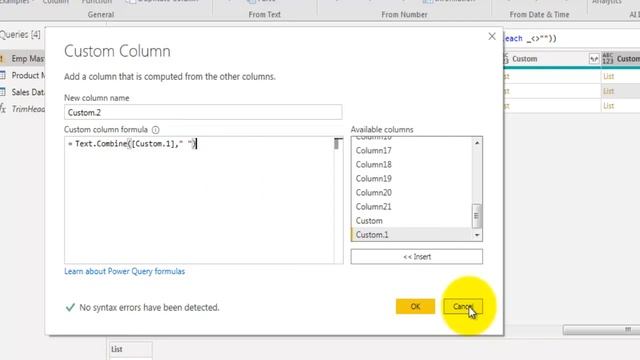Screen dimensions: 640x360
Task: Click the up arrow of the Available columns scrollbar
Action: (x=477, y=142)
